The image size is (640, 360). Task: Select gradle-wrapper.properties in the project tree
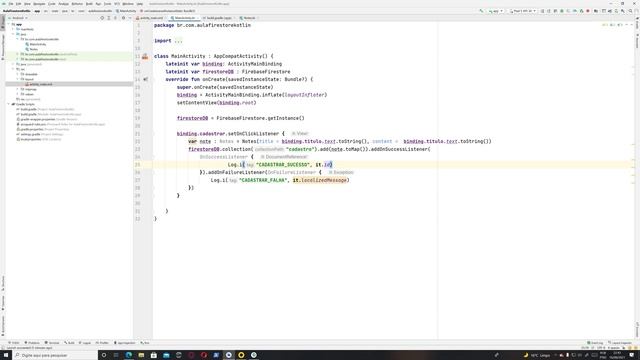[47, 119]
